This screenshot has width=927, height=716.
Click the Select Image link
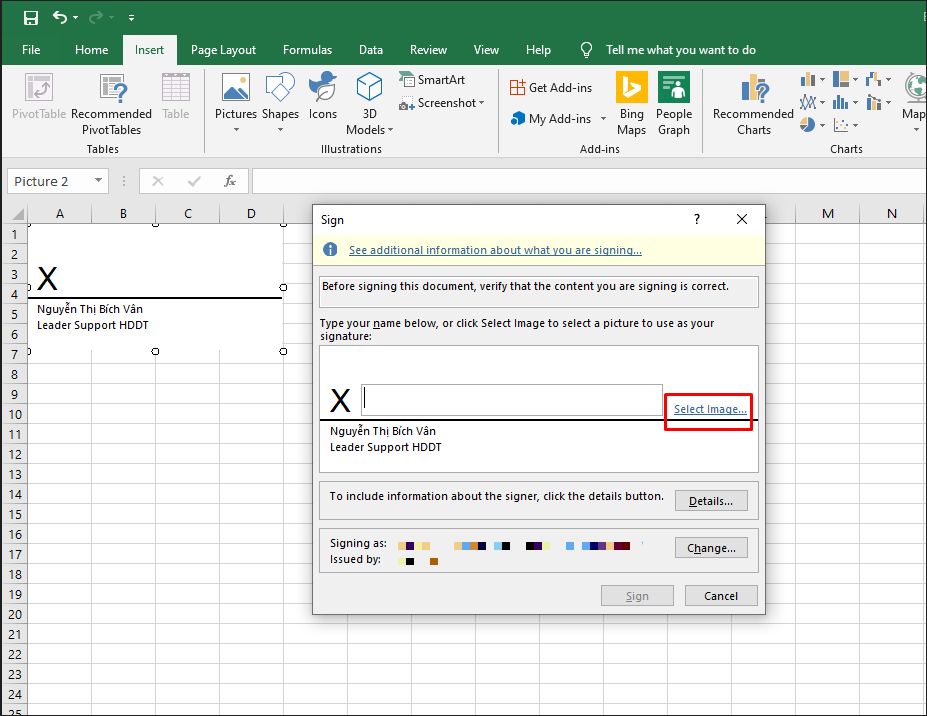[x=709, y=409]
